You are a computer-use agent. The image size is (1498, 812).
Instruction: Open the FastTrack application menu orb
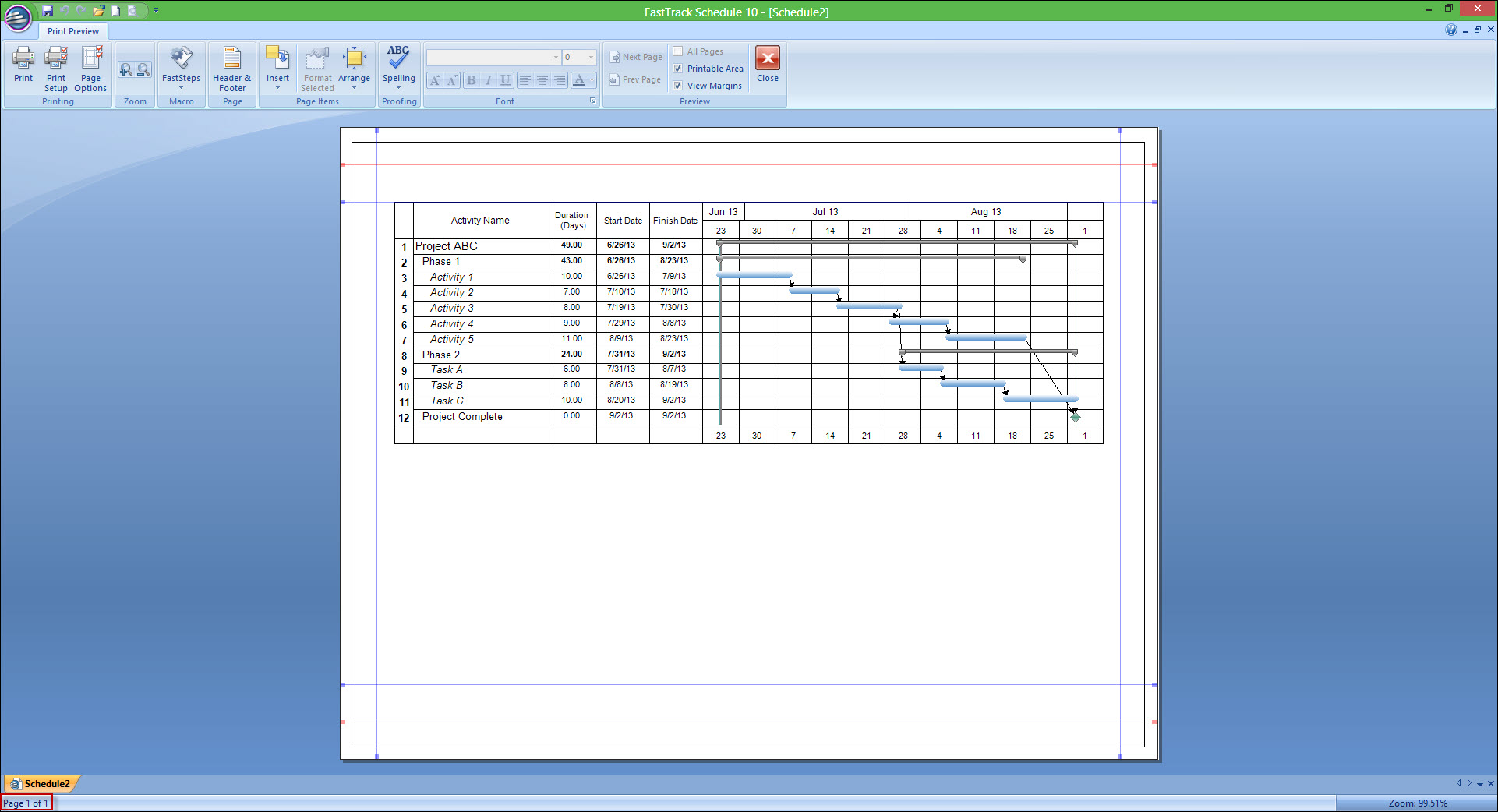[x=17, y=17]
